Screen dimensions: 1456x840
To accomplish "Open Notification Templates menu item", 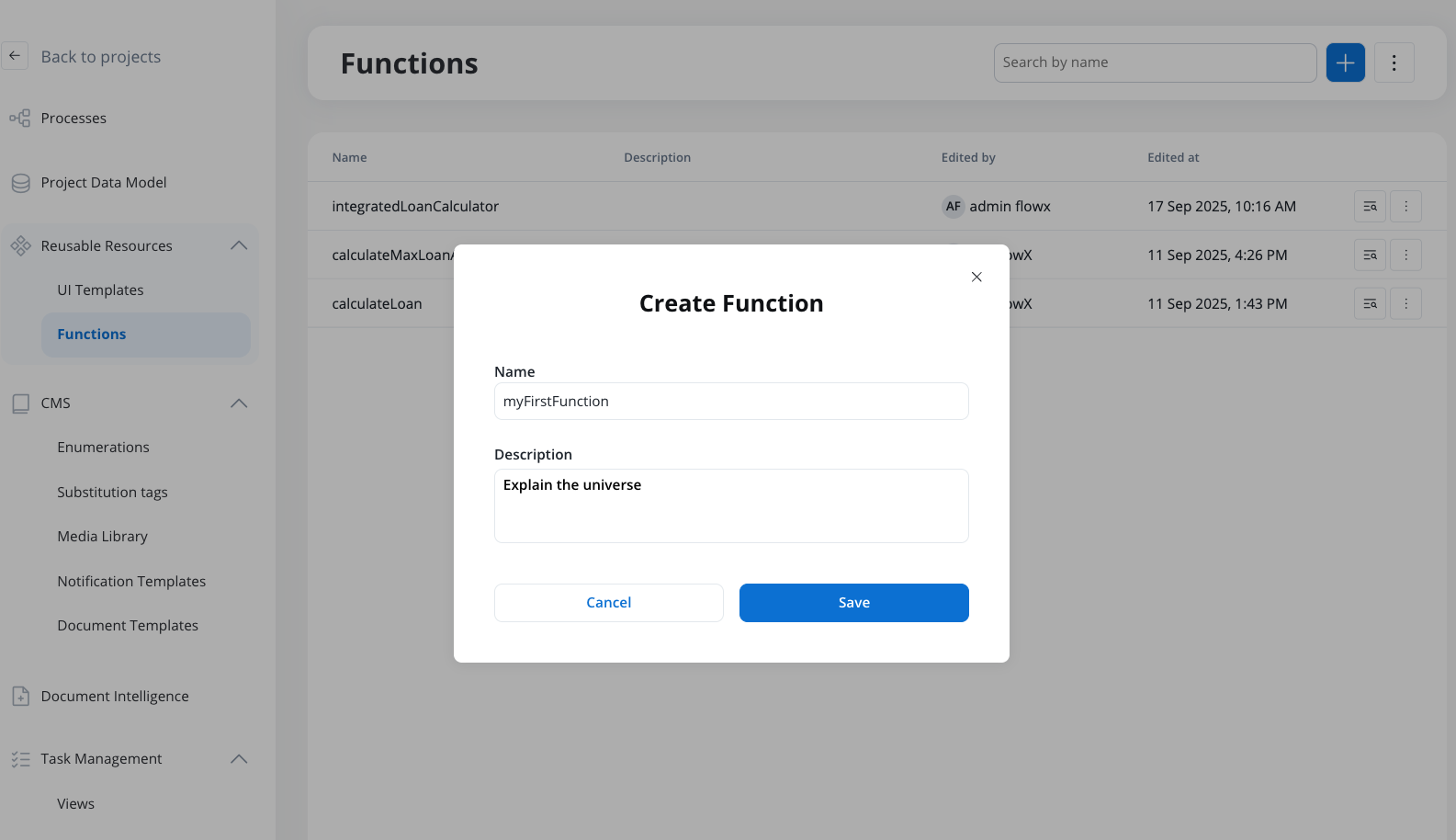I will click(x=131, y=582).
